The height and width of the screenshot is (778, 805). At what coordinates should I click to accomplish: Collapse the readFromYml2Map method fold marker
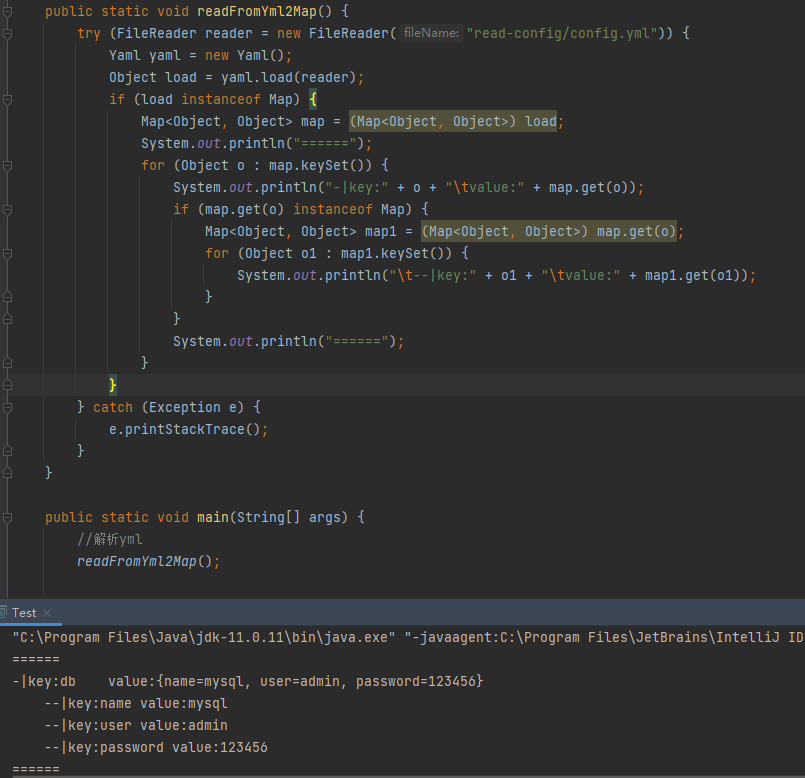[7, 11]
